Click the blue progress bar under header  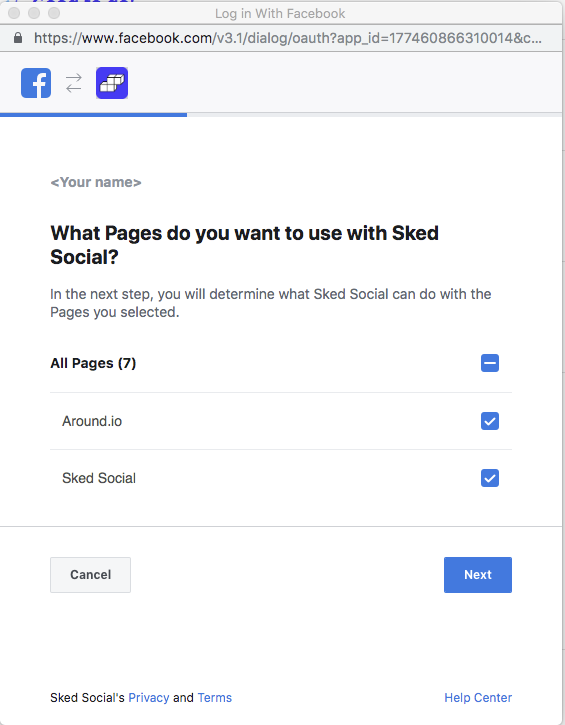pos(93,115)
